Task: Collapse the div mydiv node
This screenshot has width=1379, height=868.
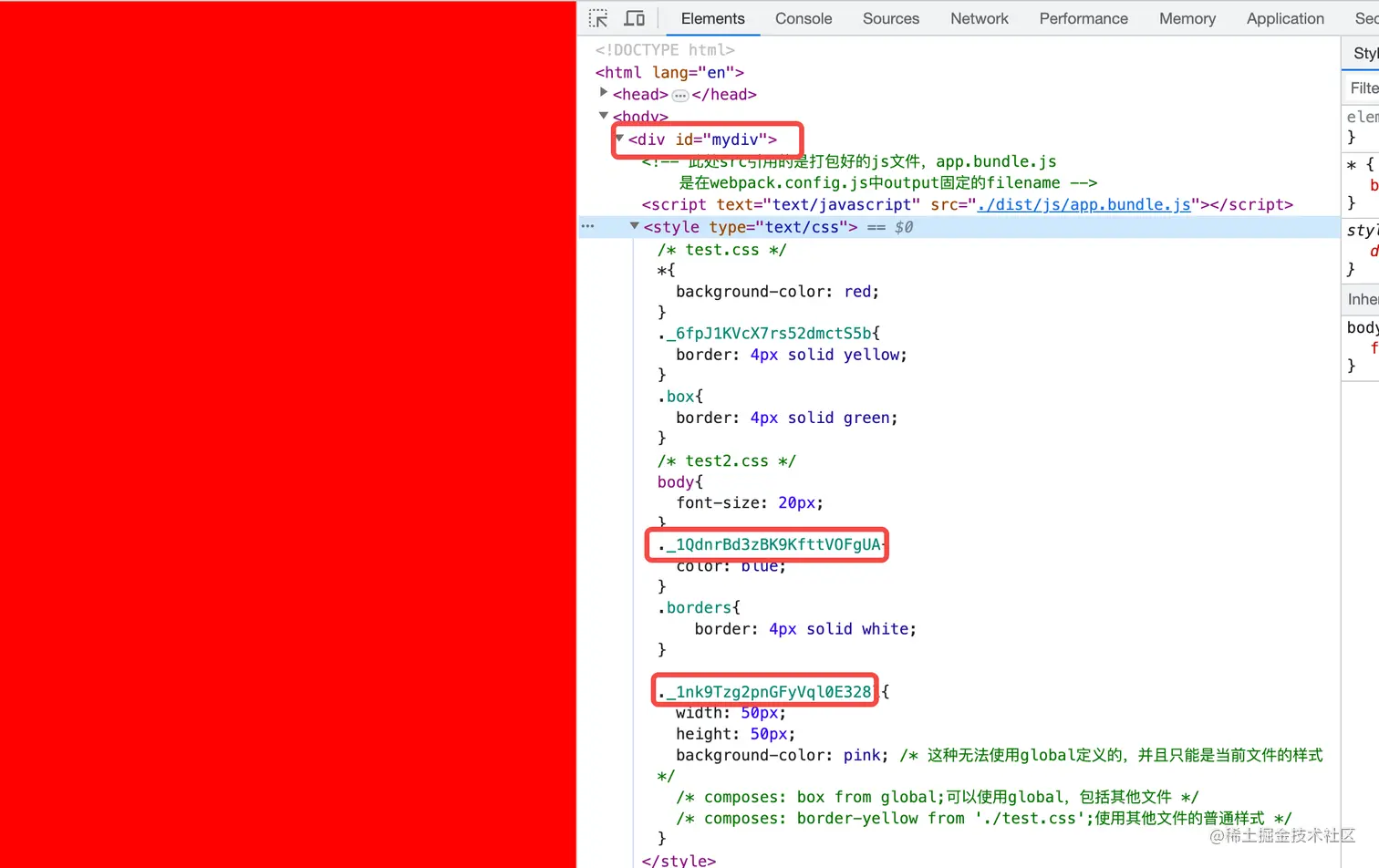Action: point(619,139)
